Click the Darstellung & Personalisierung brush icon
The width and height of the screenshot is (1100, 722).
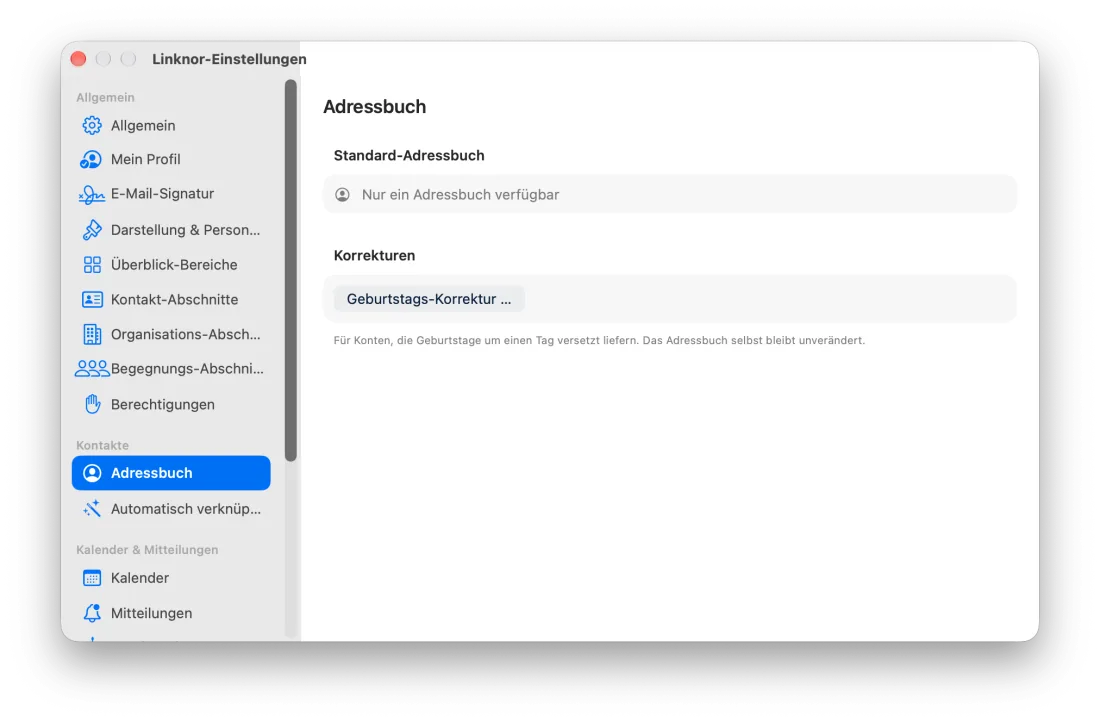pos(92,229)
